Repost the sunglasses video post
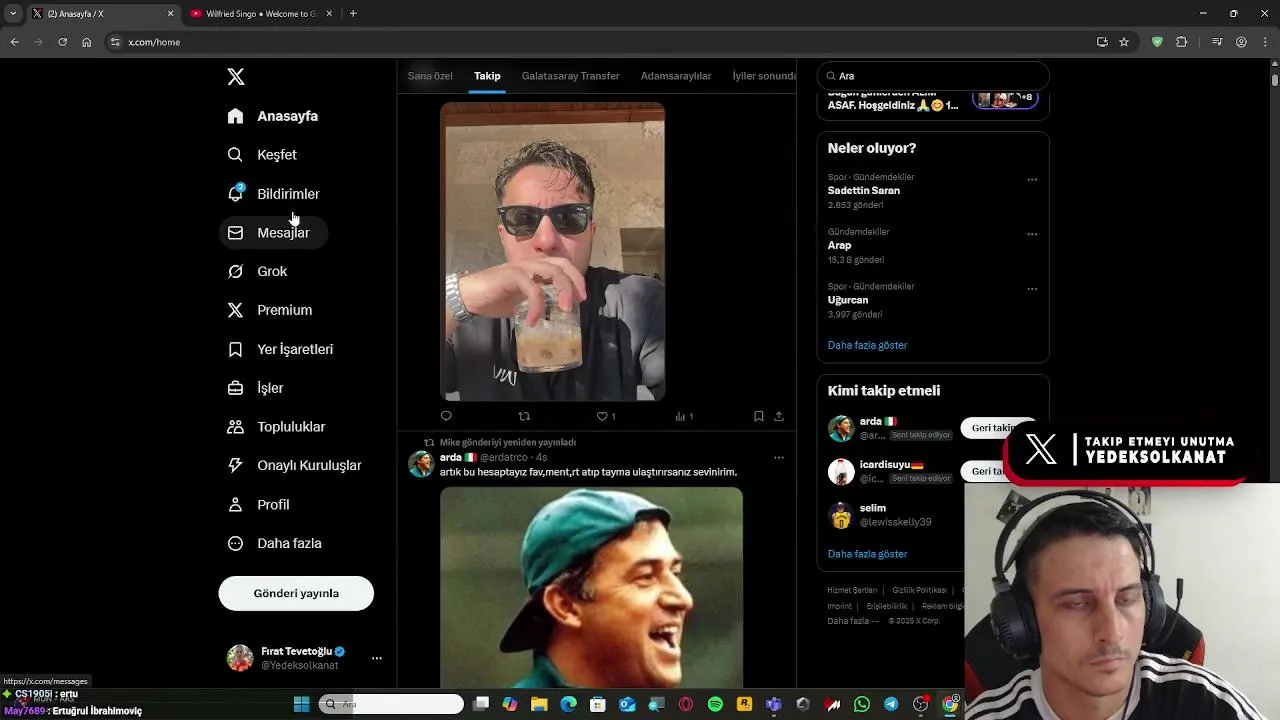The width and height of the screenshot is (1280, 720). [524, 416]
